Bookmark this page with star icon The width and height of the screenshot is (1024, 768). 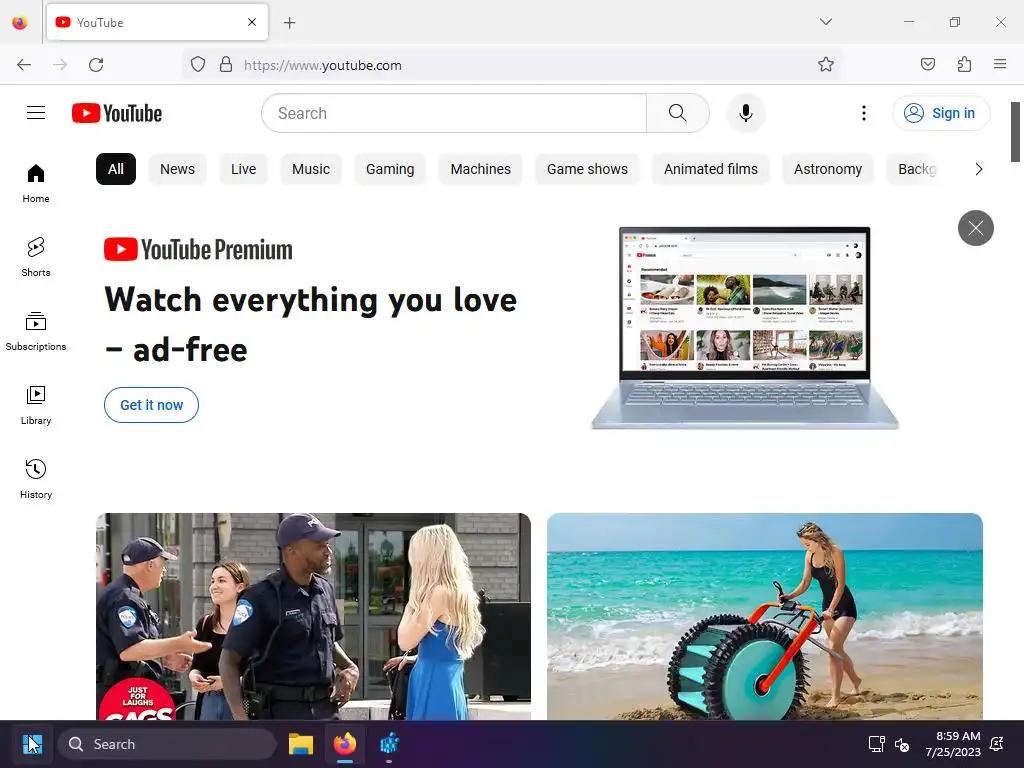tap(825, 65)
